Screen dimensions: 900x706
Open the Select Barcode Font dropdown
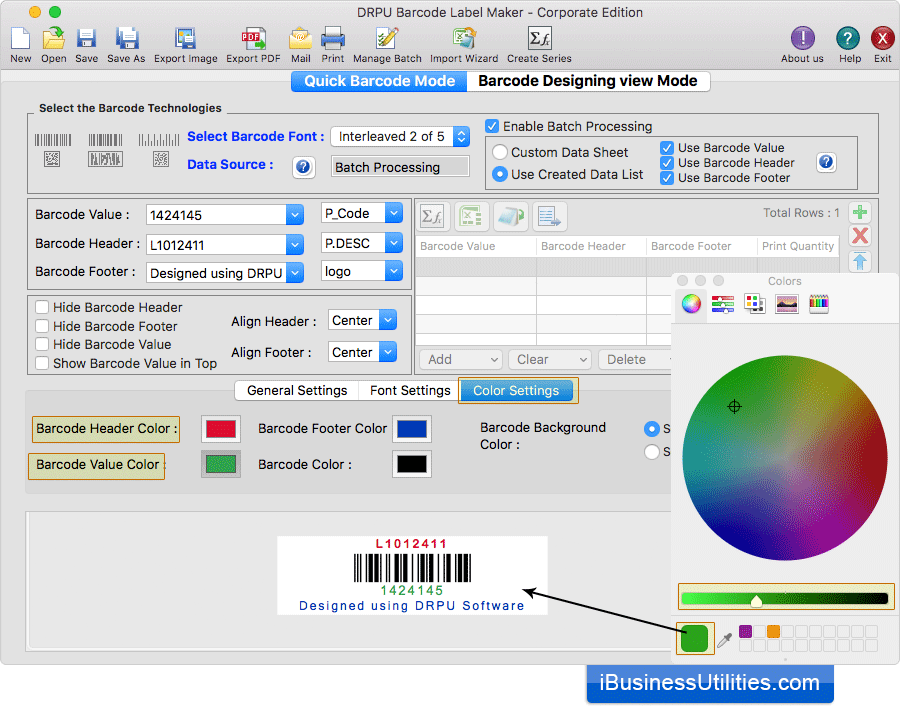tap(400, 137)
